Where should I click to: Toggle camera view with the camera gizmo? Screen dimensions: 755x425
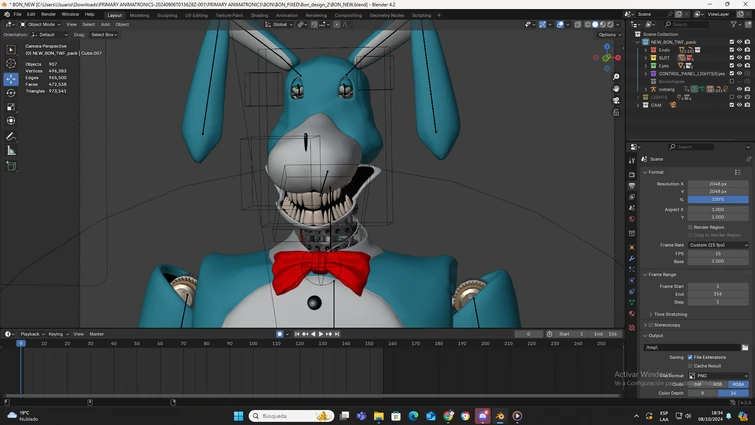tap(616, 101)
